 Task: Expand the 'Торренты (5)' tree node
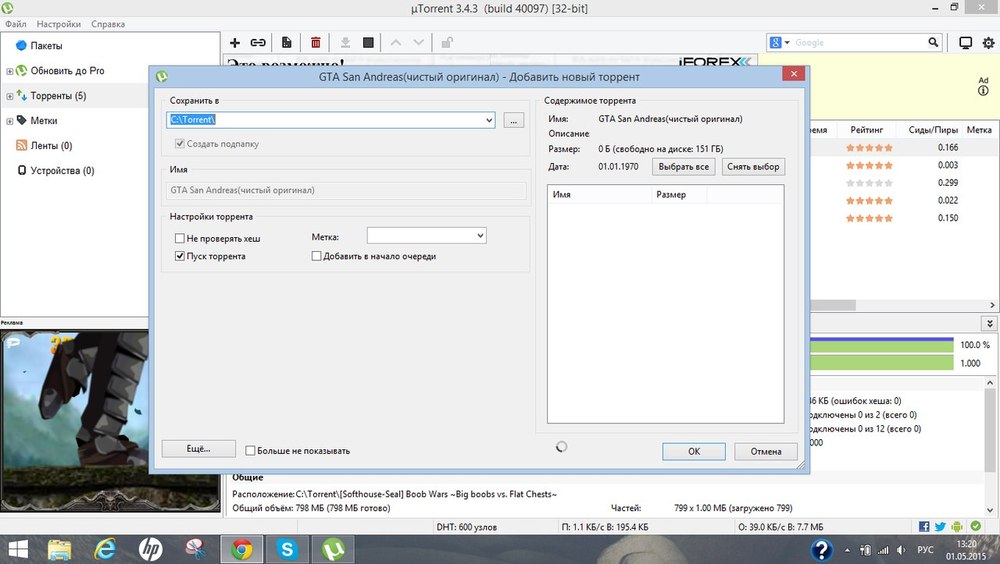coord(10,96)
